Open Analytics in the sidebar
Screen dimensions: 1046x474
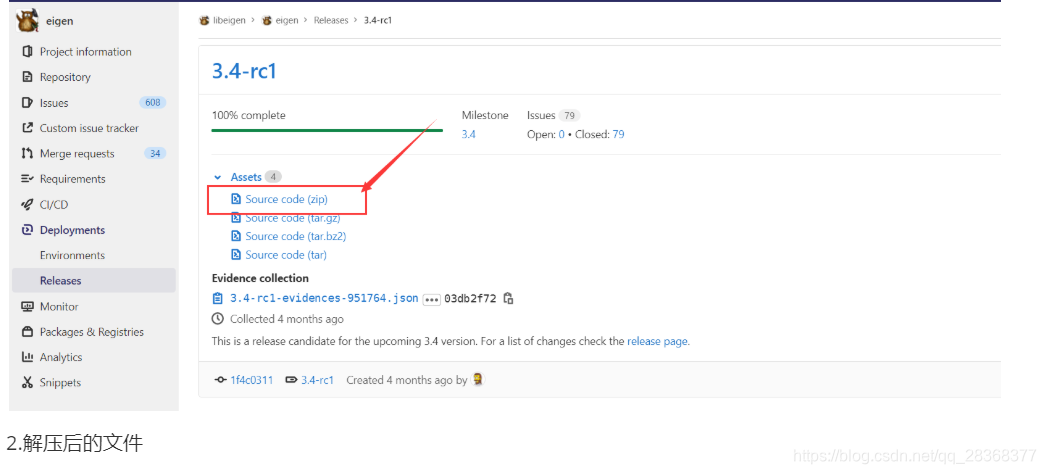[x=61, y=357]
